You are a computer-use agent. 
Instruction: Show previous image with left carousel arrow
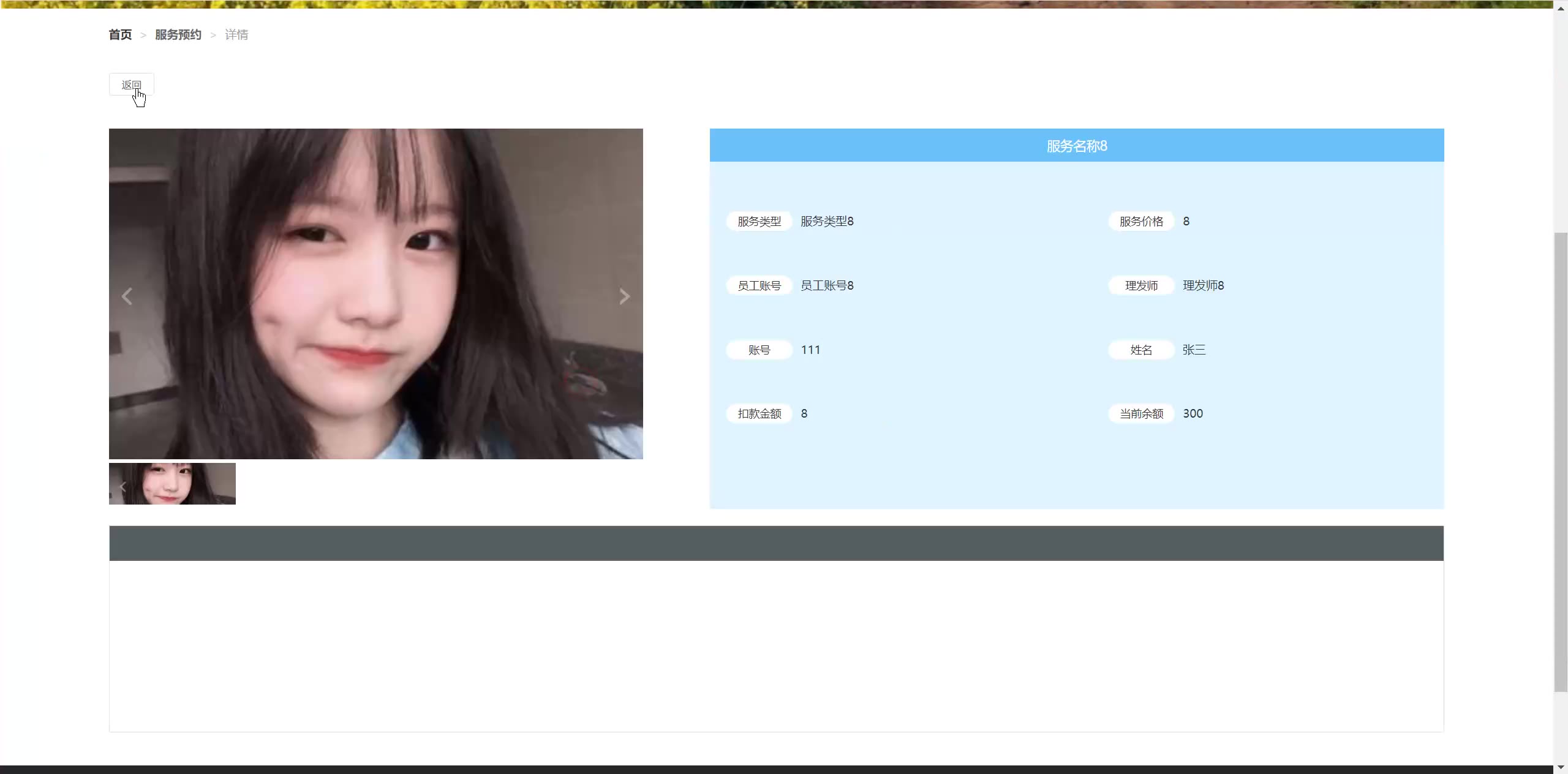tap(127, 296)
